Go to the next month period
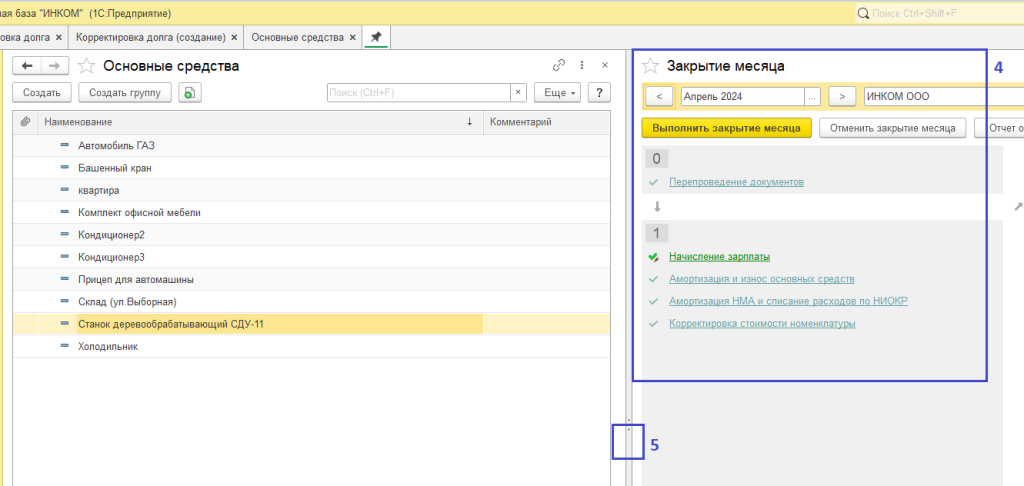 point(843,96)
